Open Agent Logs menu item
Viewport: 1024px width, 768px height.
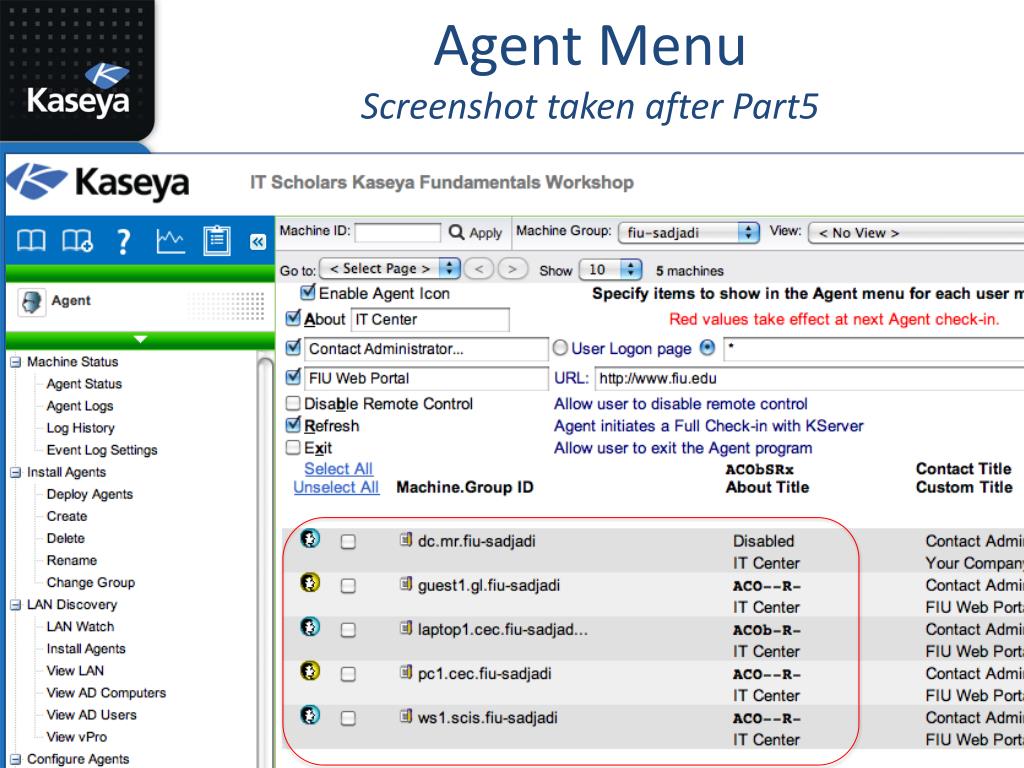(x=80, y=406)
